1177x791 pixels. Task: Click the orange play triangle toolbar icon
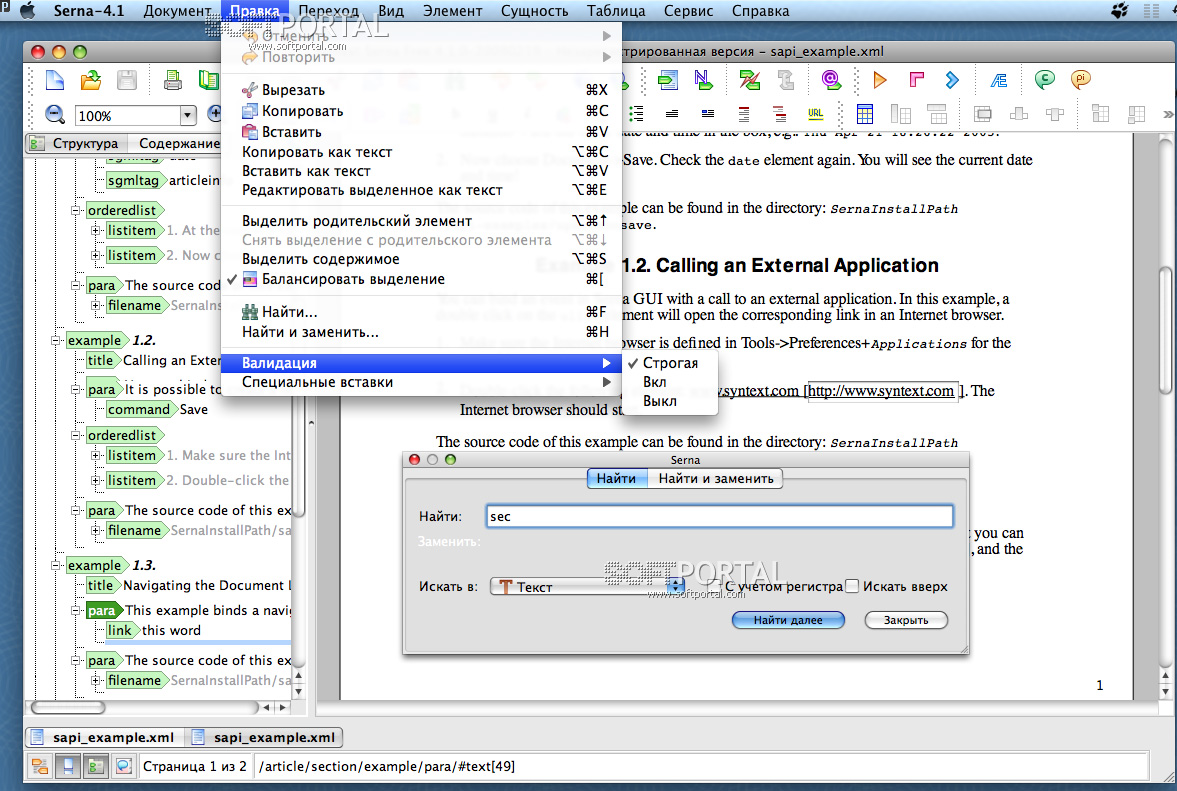tap(880, 80)
